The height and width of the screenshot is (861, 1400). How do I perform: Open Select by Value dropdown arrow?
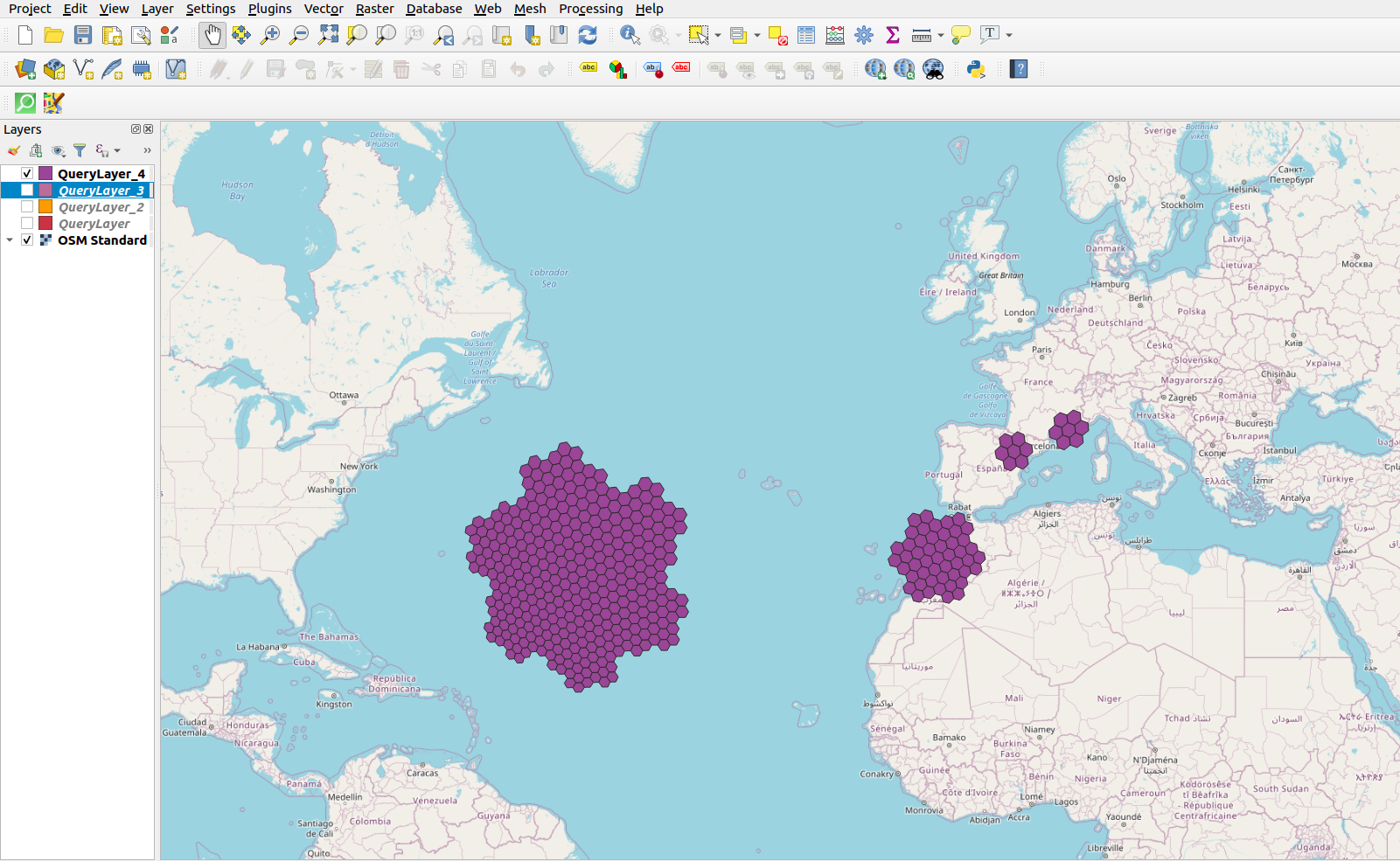tap(757, 35)
